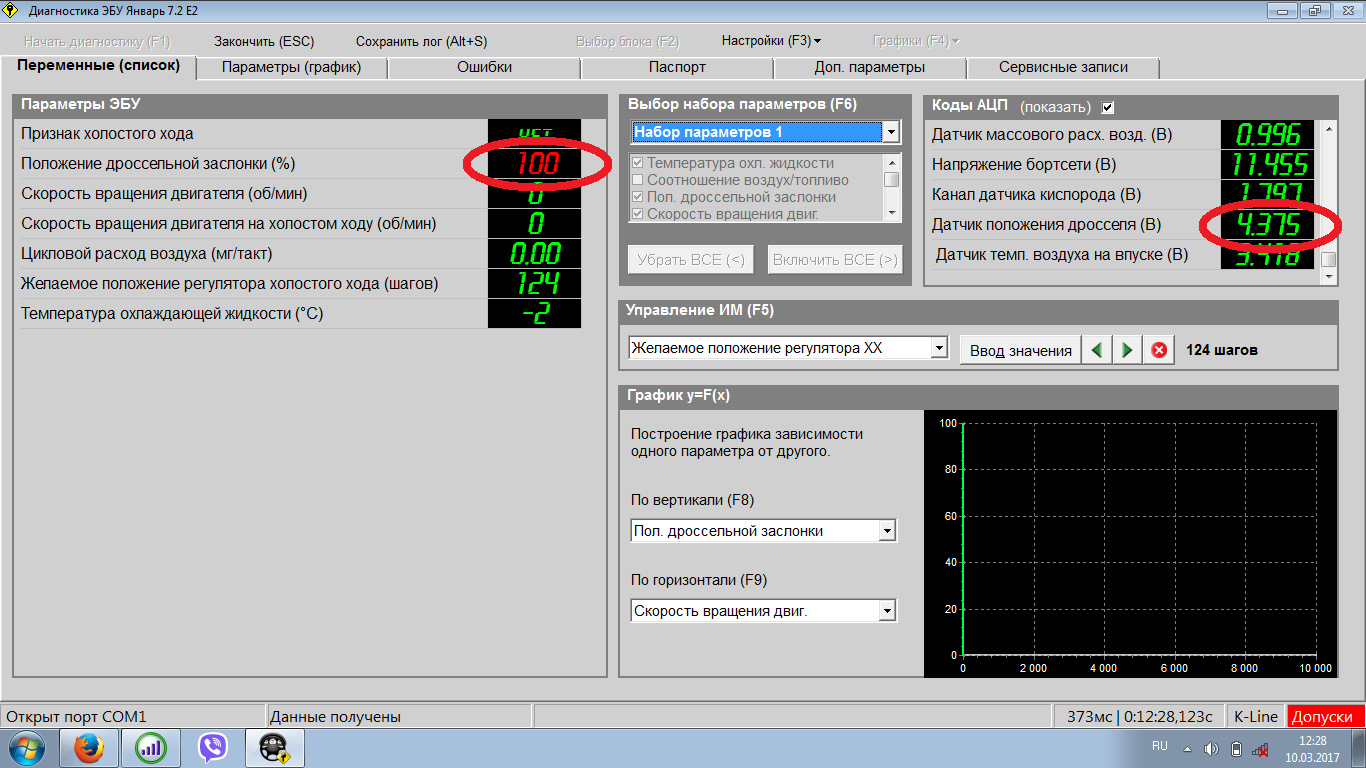Toggle Температура охл. жидкости checkbox
The height and width of the screenshot is (768, 1366).
click(637, 163)
